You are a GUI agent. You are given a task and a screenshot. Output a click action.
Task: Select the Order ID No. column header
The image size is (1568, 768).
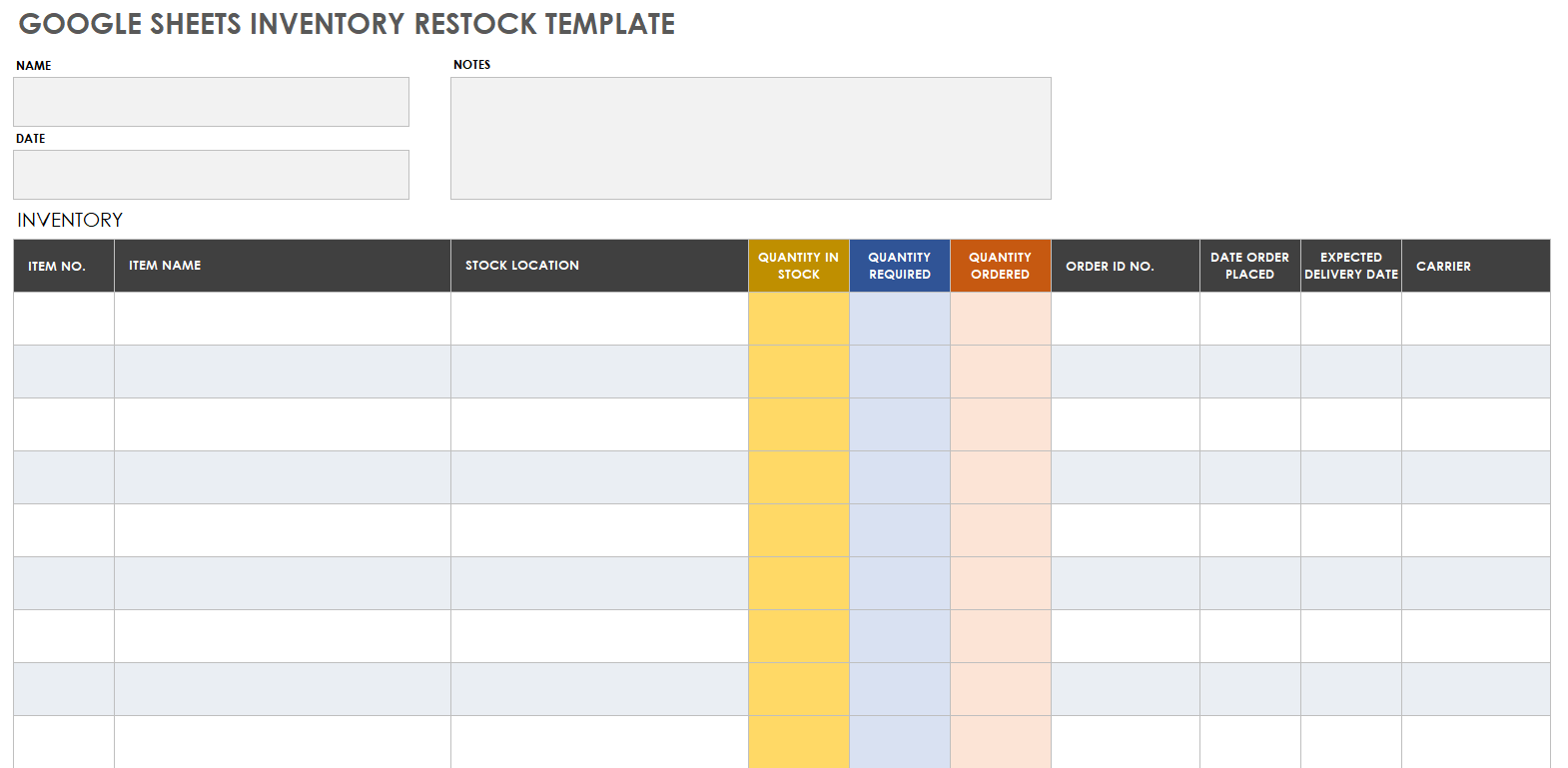tap(1125, 266)
